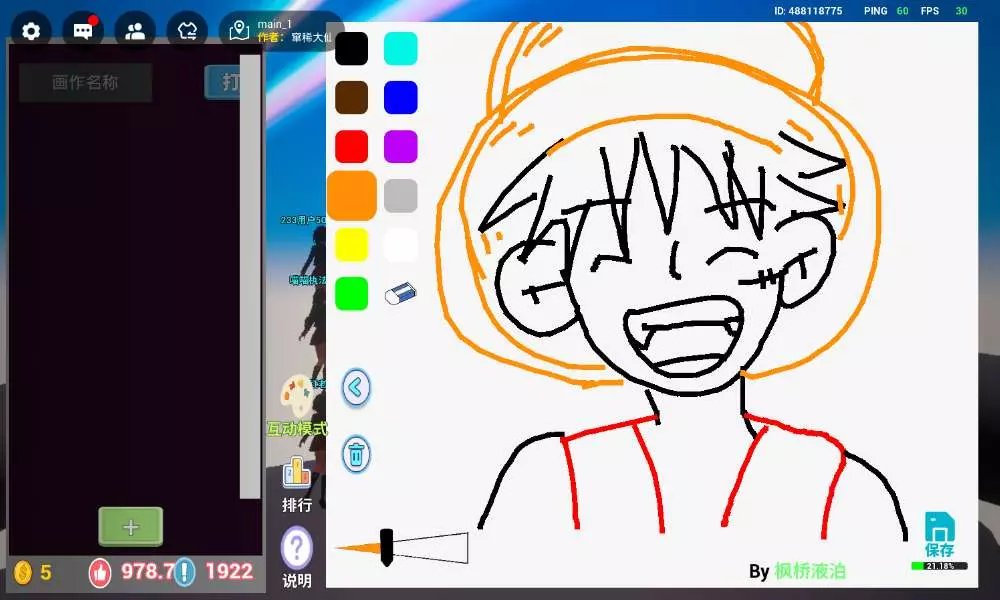Image resolution: width=1000 pixels, height=600 pixels.
Task: Click the By 枫桥夜泊 author signature
Action: [x=798, y=571]
